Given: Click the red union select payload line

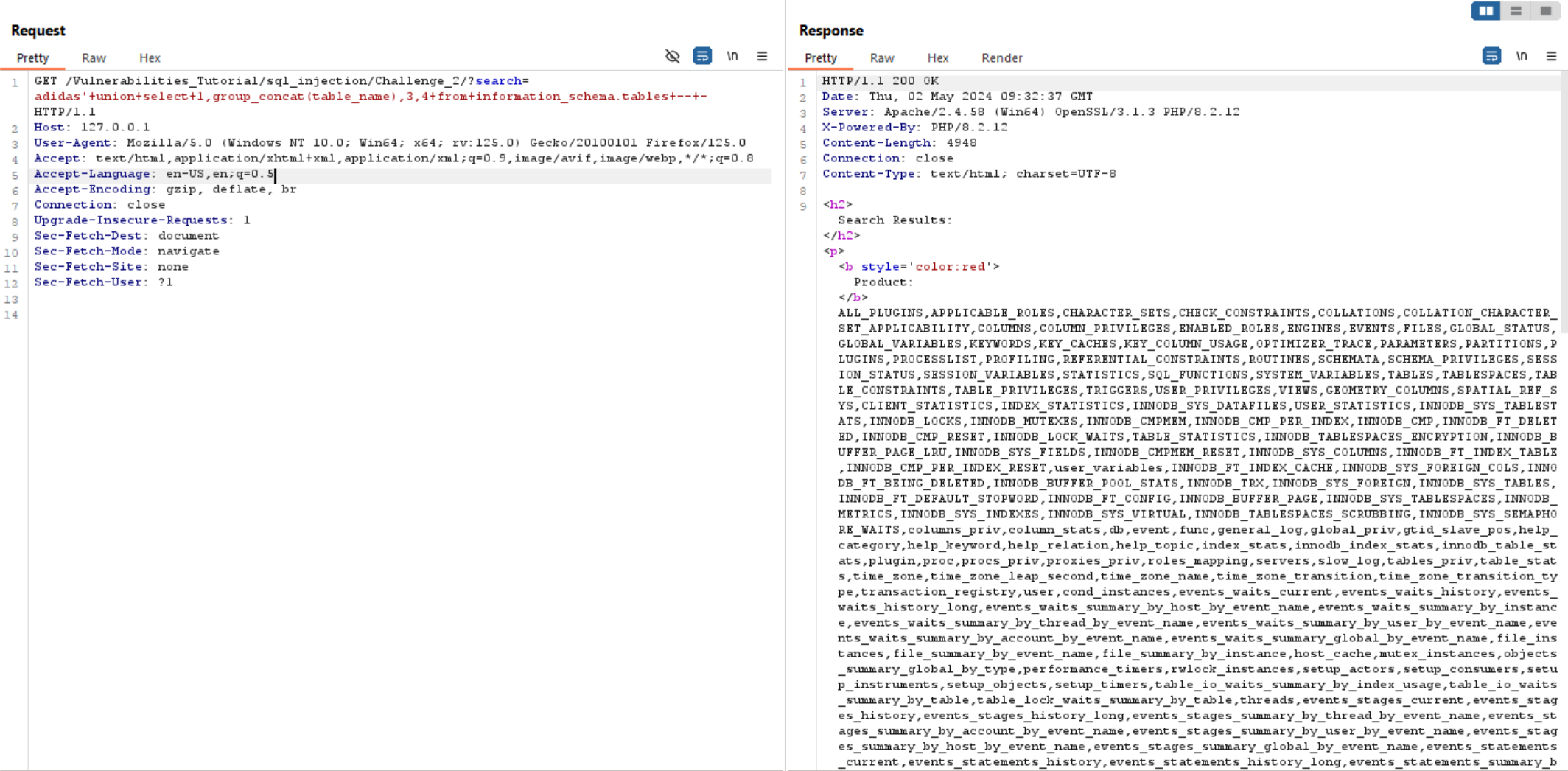Looking at the screenshot, I should pyautogui.click(x=371, y=97).
